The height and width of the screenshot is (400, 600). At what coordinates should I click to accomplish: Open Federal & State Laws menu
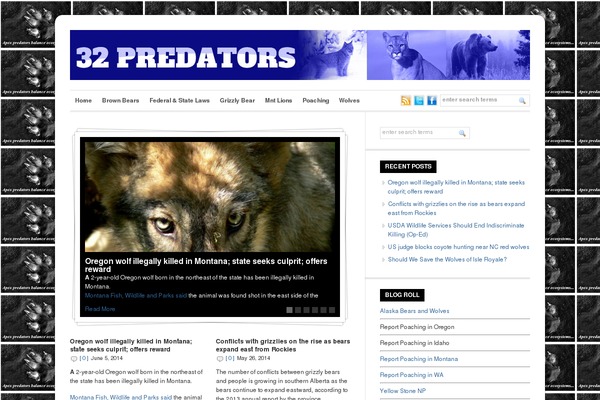(179, 100)
